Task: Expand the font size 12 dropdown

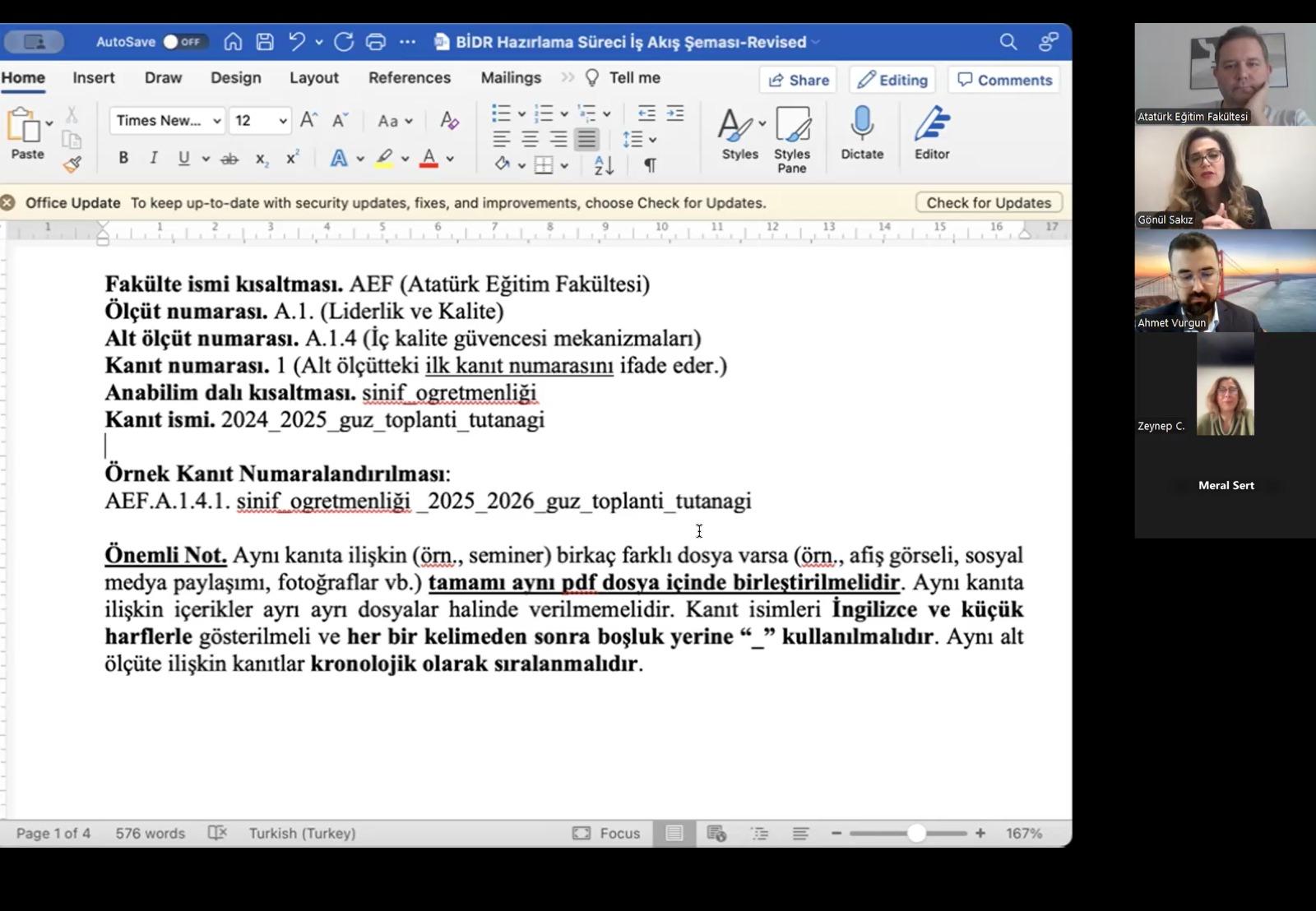Action: click(x=282, y=121)
